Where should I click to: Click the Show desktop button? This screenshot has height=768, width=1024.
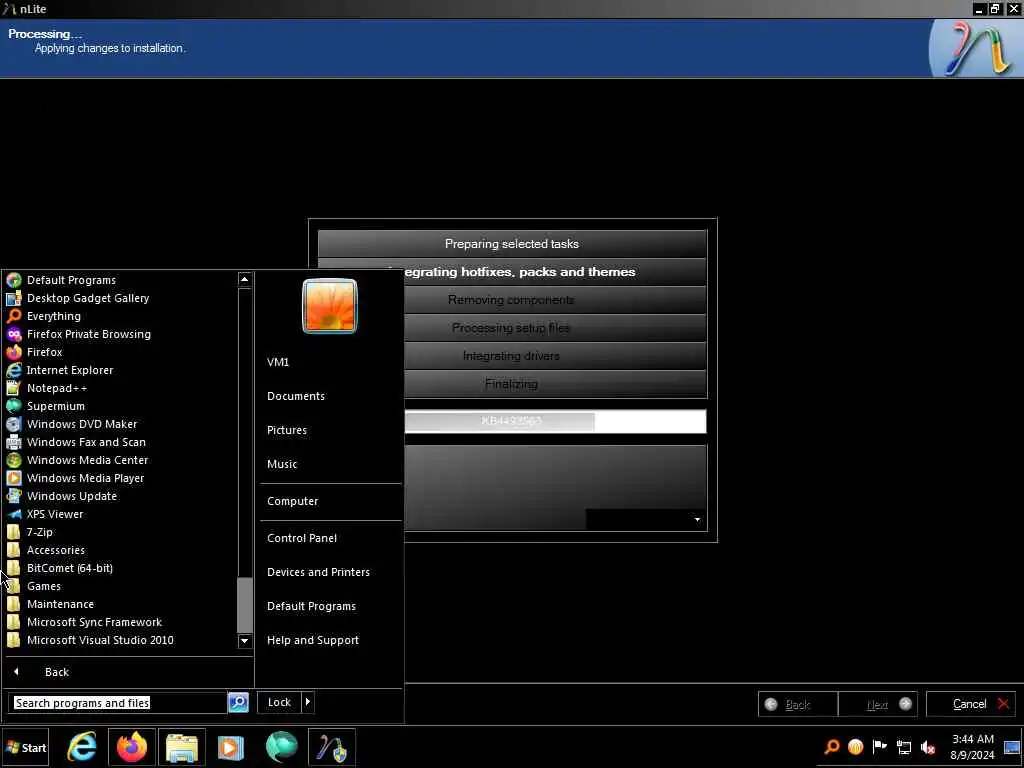[x=1012, y=747]
